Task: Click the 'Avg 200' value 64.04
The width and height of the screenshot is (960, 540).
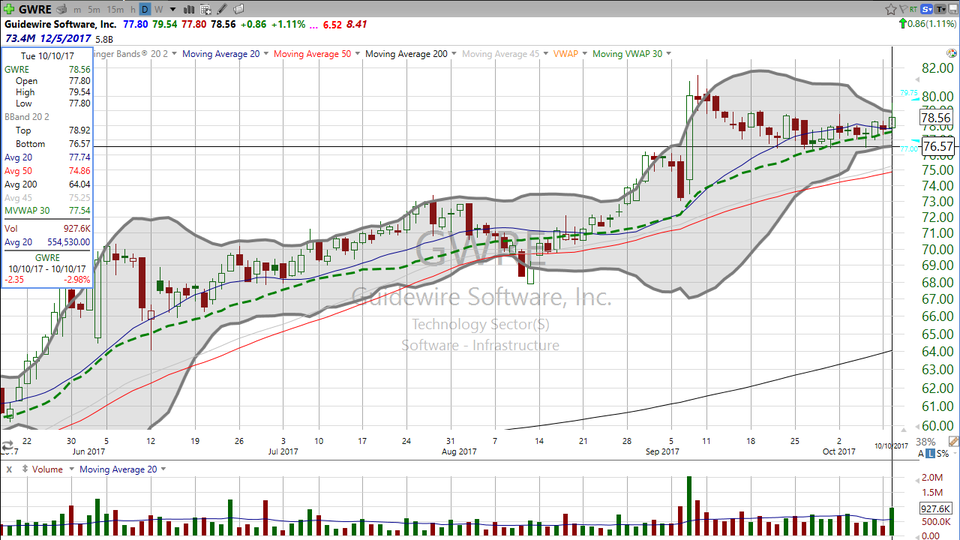Action: tap(80, 184)
